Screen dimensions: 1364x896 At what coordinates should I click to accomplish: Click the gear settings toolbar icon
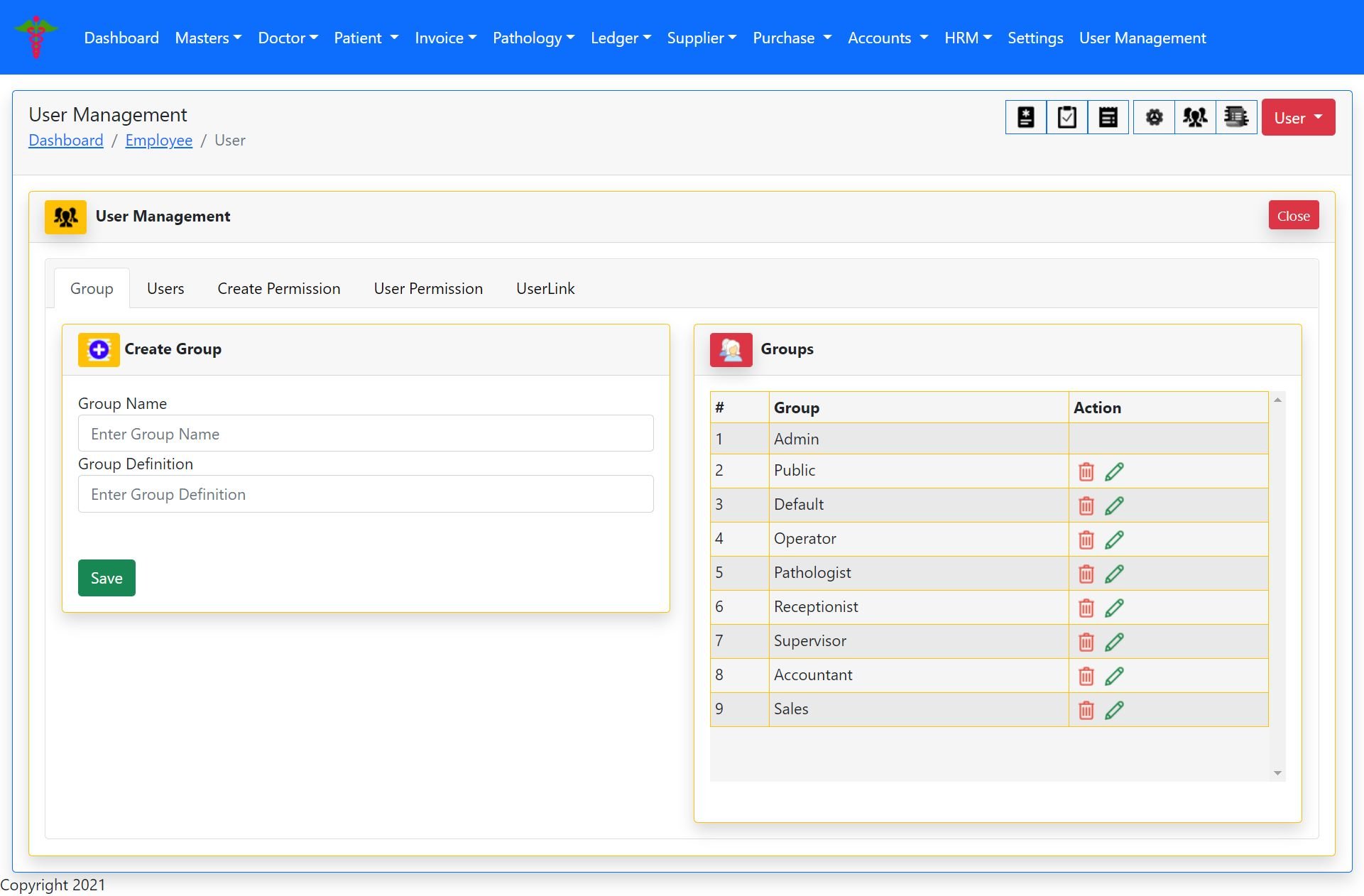1154,117
